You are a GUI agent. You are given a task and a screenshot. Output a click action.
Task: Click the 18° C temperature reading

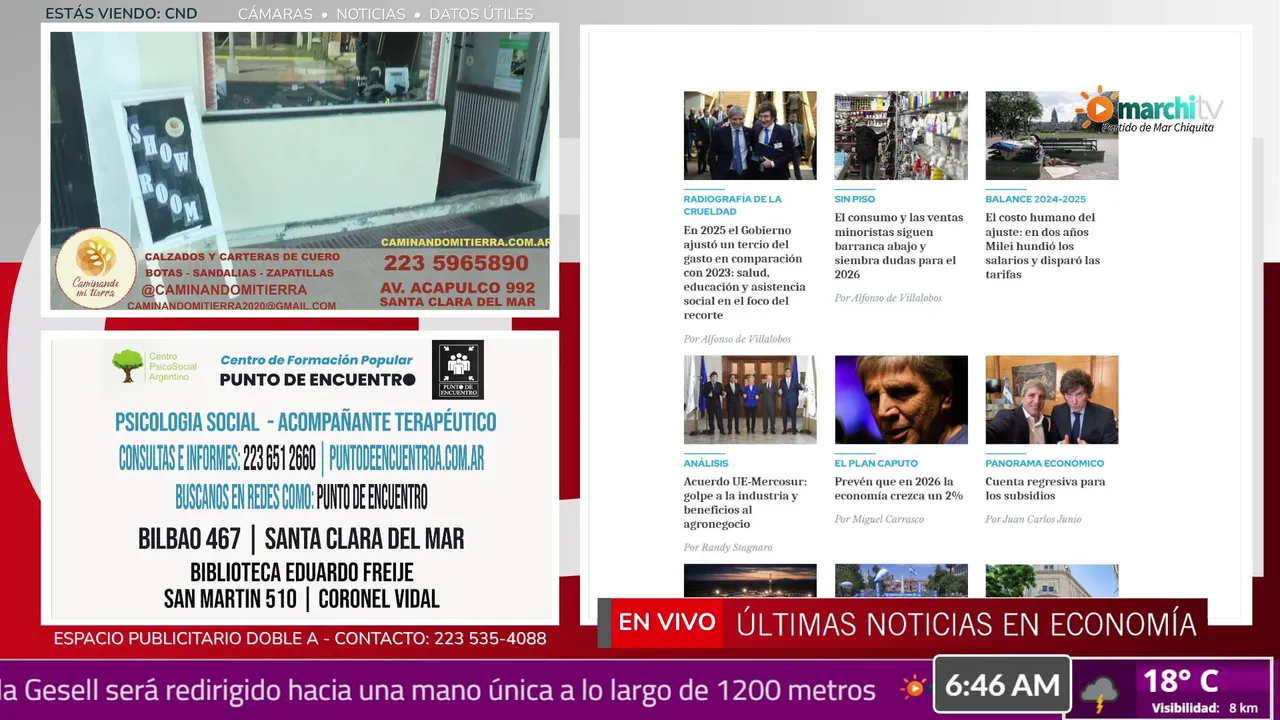coord(1180,681)
